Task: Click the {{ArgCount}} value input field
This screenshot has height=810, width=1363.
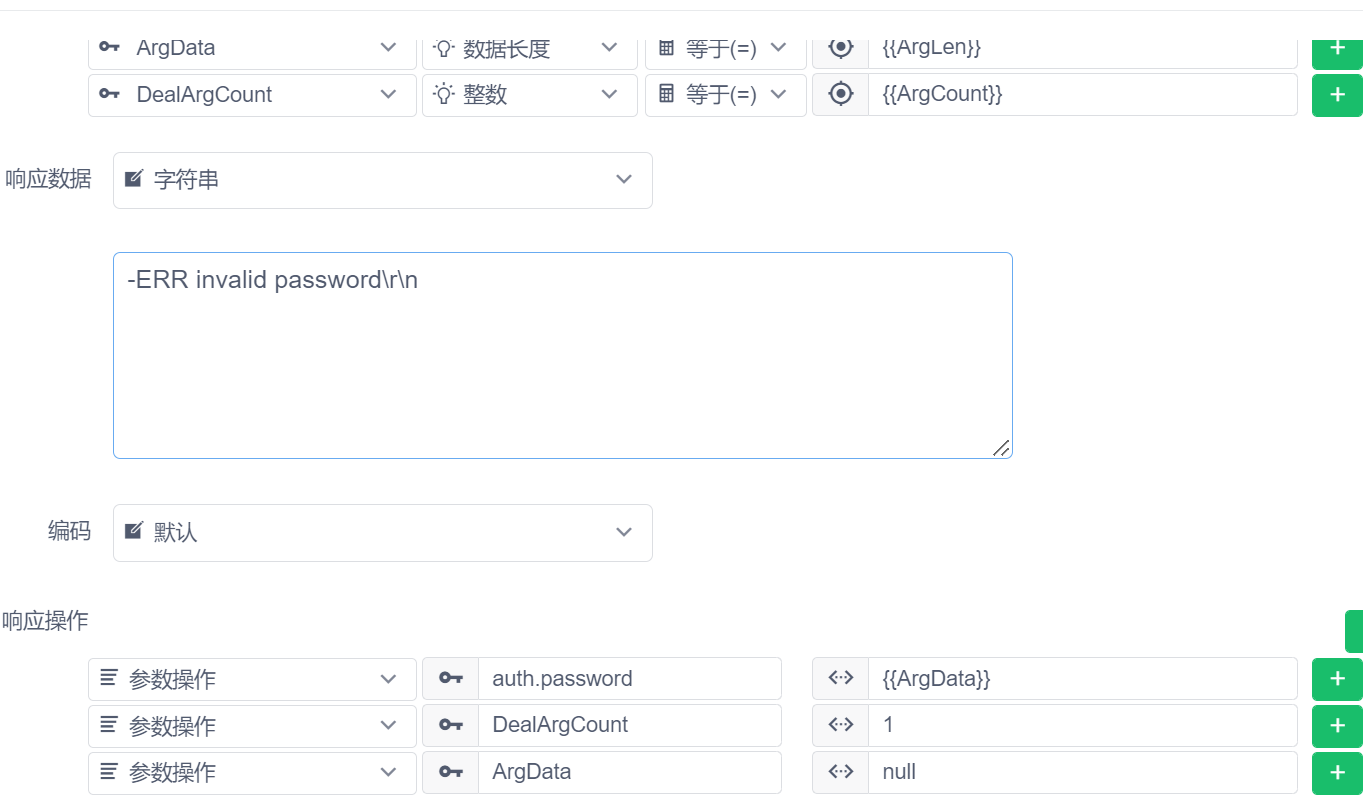Action: point(1082,95)
